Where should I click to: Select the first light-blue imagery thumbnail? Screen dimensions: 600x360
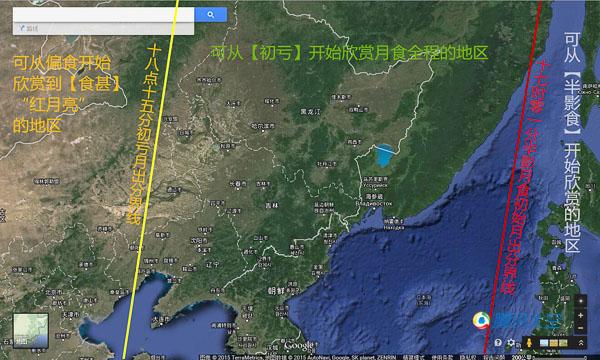[x=544, y=343]
